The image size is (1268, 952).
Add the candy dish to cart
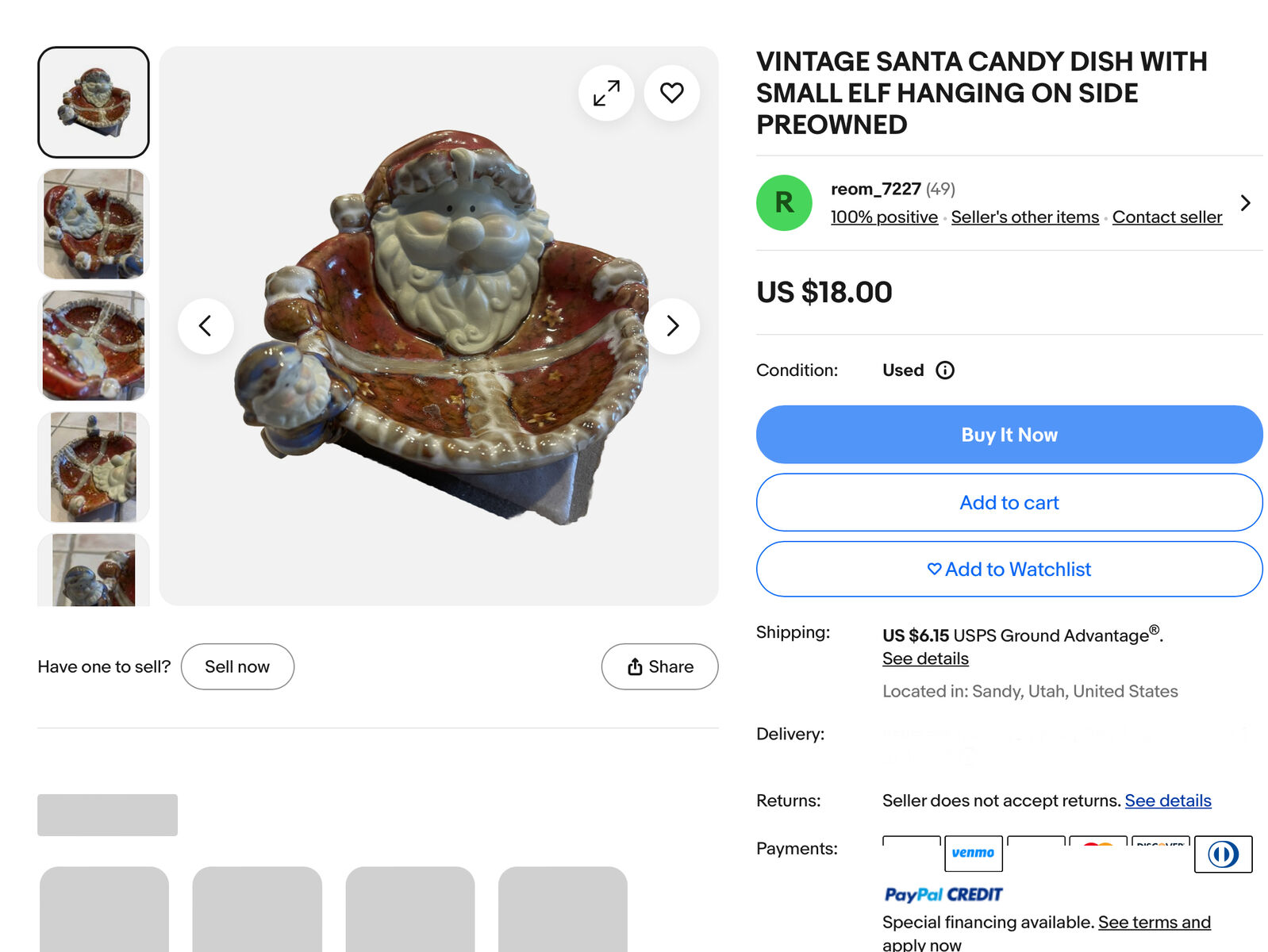tap(1009, 503)
